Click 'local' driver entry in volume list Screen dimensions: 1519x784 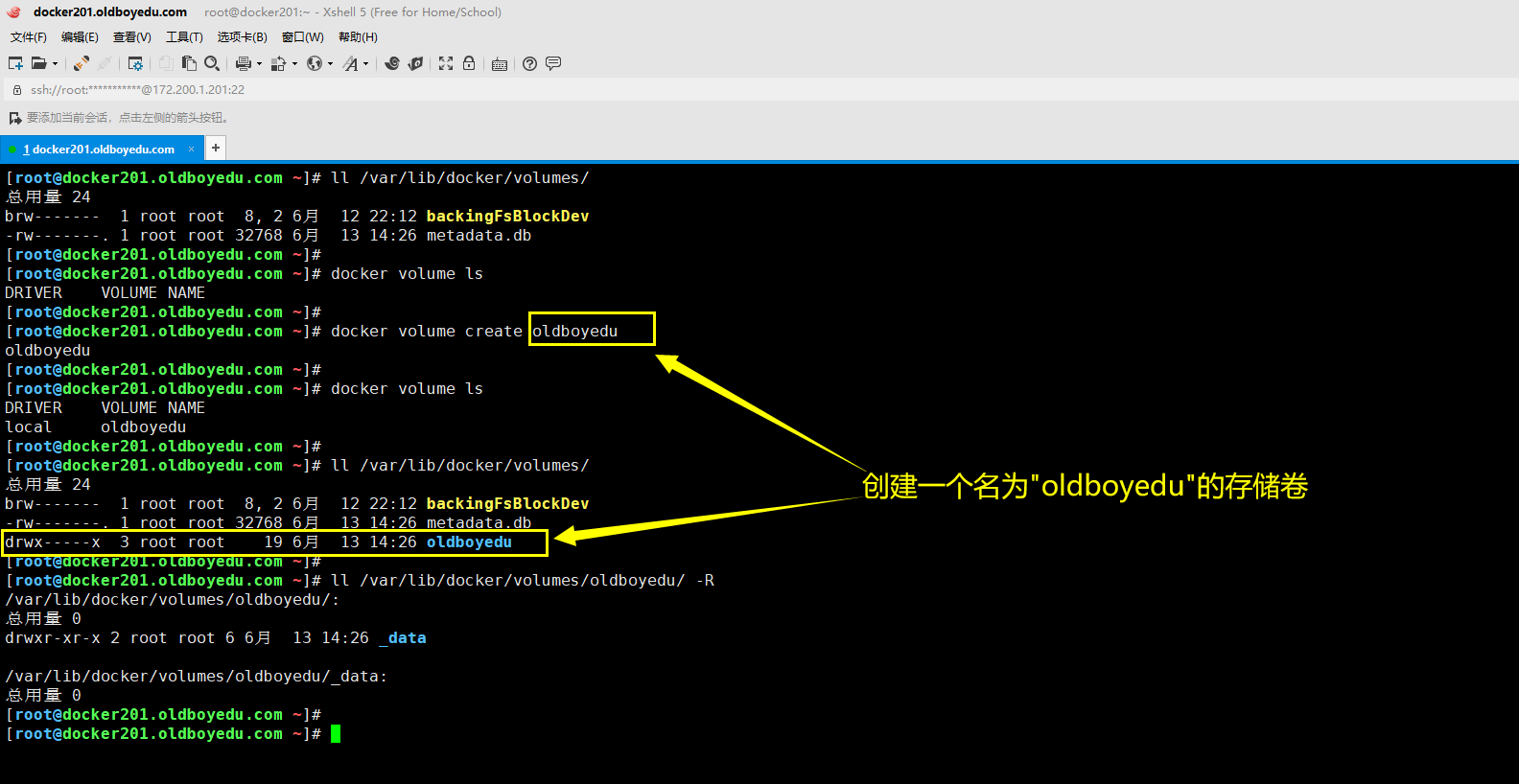pyautogui.click(x=29, y=427)
